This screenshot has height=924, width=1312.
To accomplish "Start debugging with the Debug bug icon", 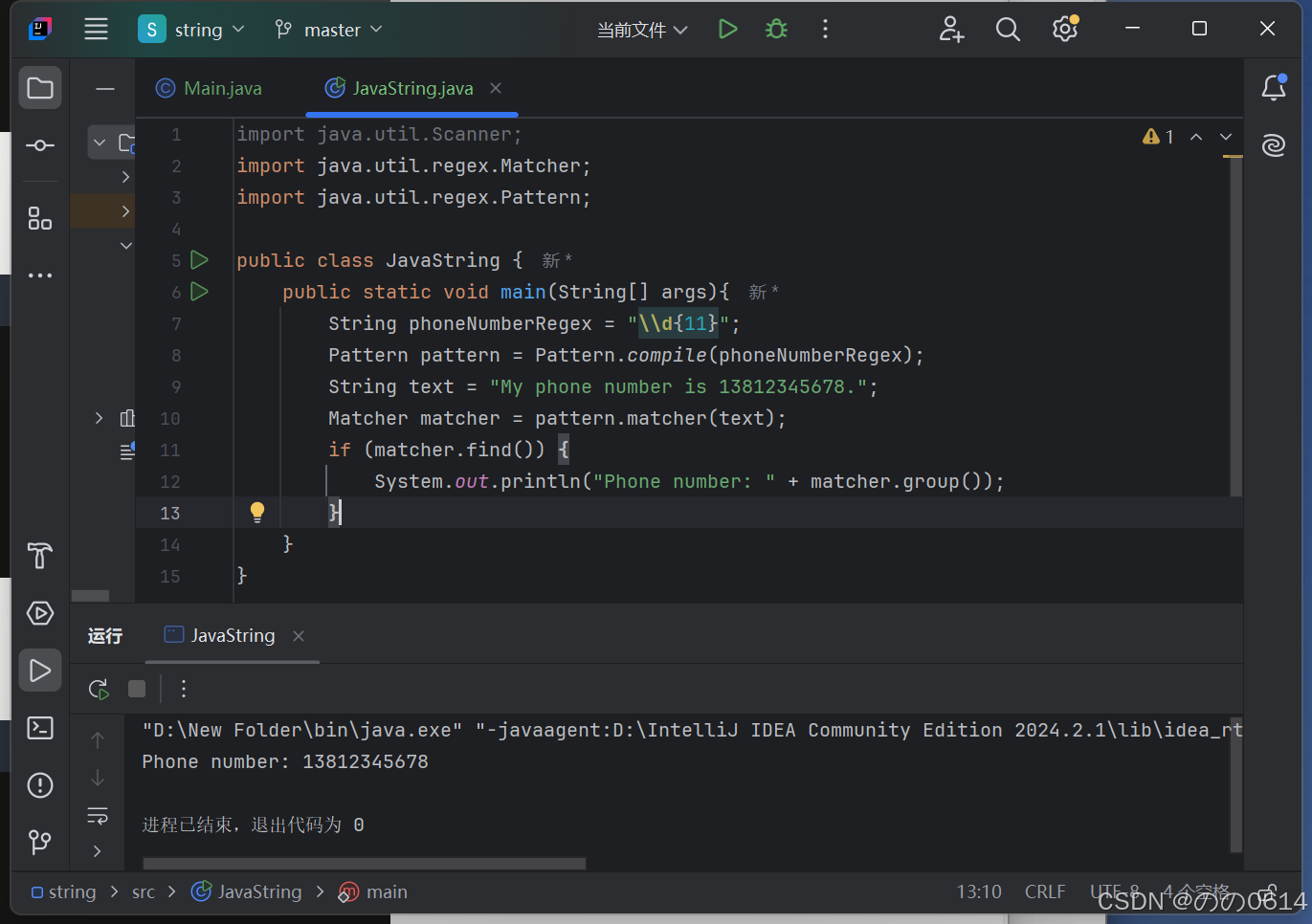I will (775, 29).
